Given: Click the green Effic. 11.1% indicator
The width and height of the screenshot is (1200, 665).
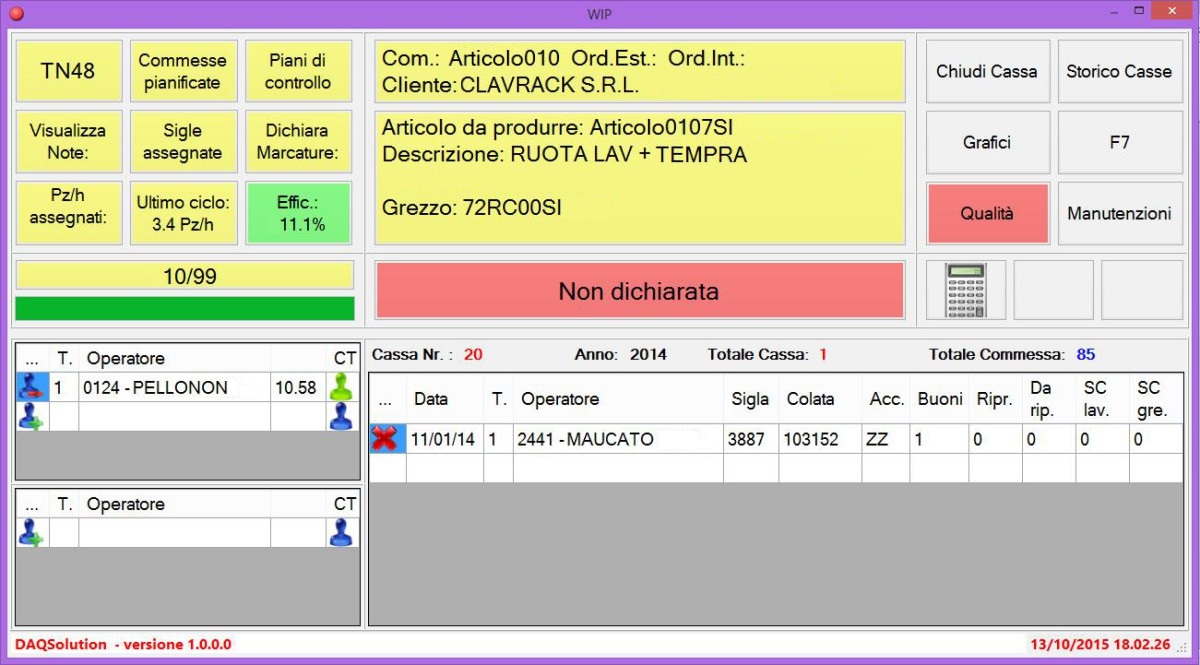Looking at the screenshot, I should (298, 213).
